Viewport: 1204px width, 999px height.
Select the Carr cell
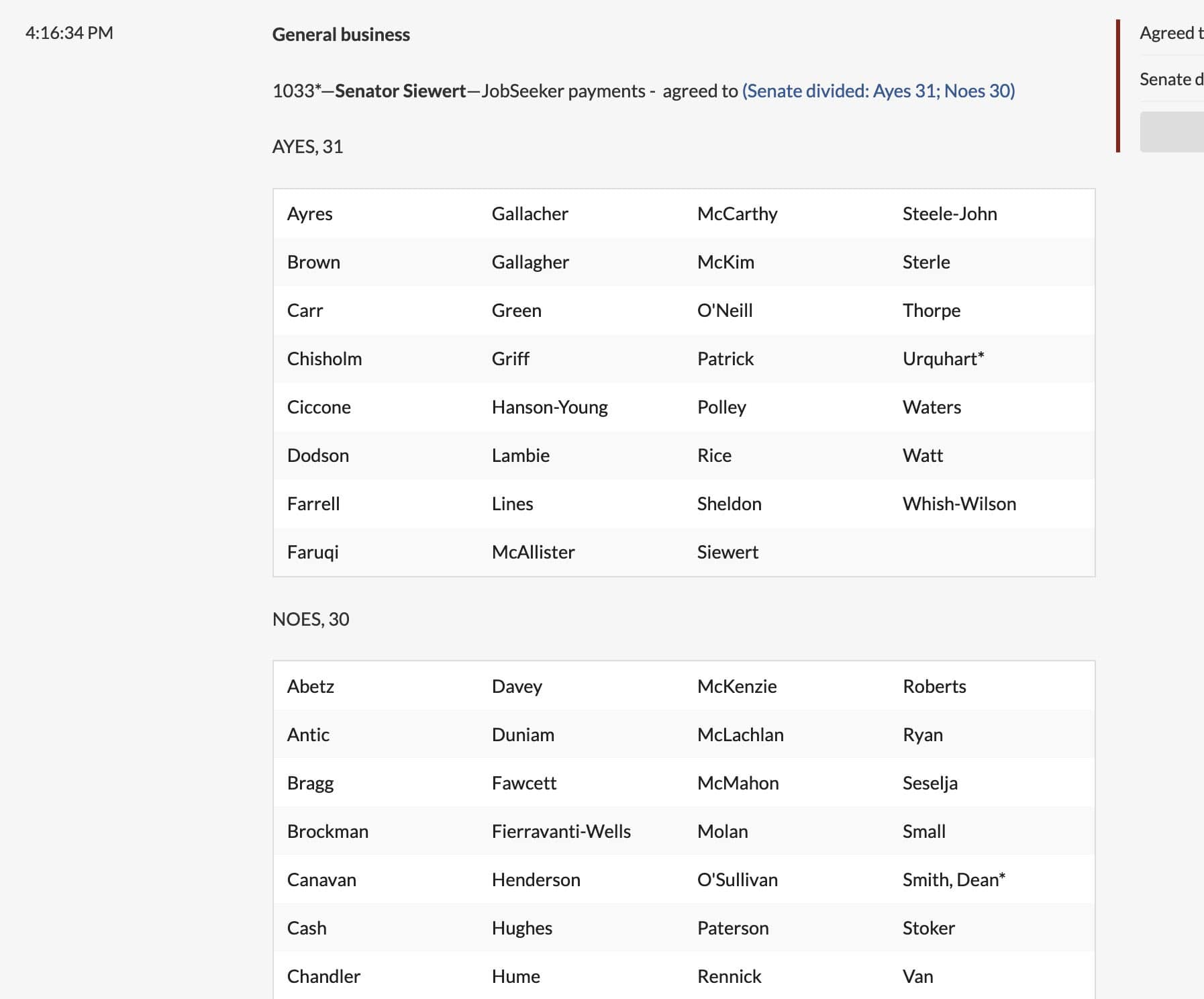coord(376,310)
